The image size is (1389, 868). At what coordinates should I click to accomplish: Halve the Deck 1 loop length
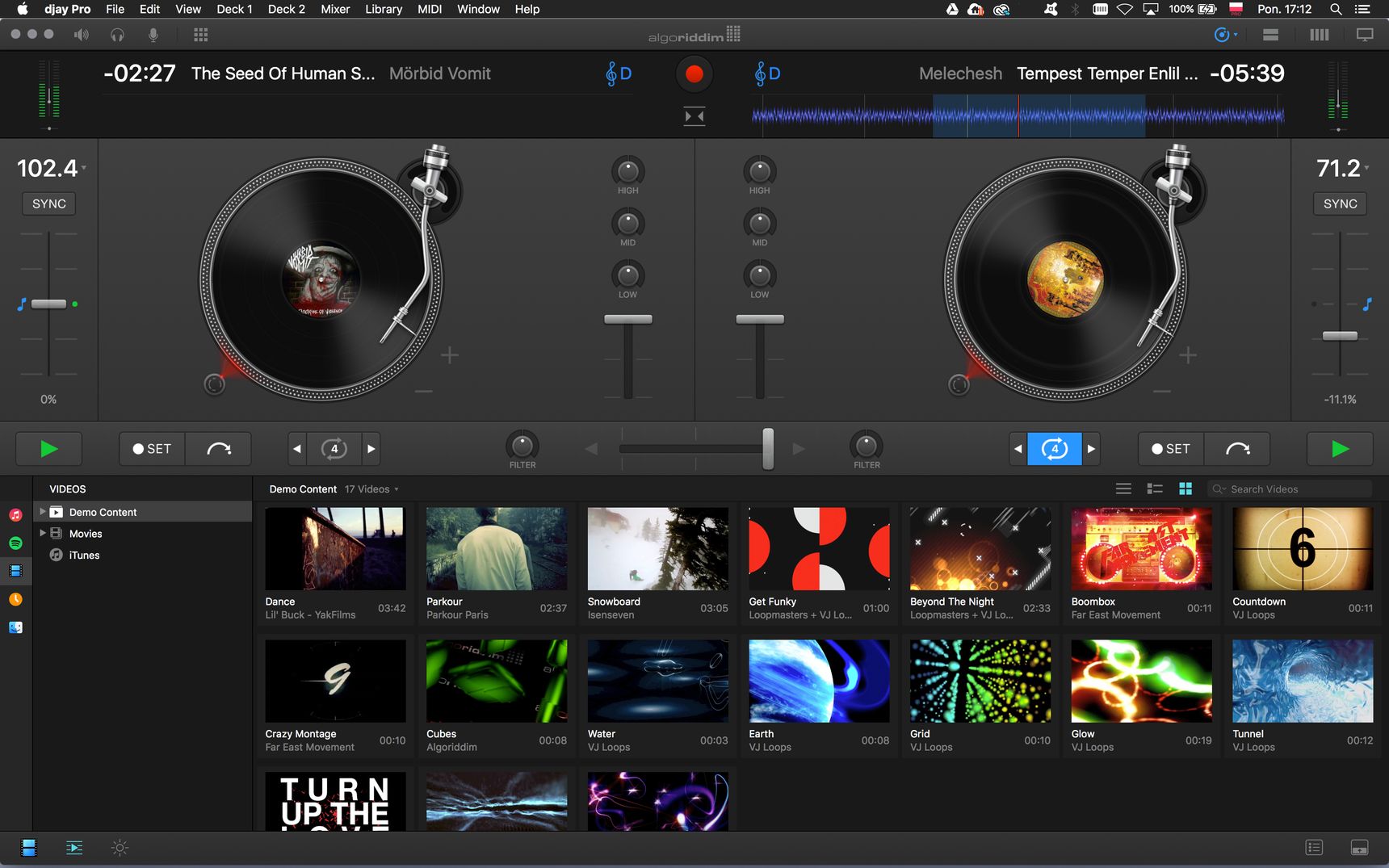[x=297, y=448]
